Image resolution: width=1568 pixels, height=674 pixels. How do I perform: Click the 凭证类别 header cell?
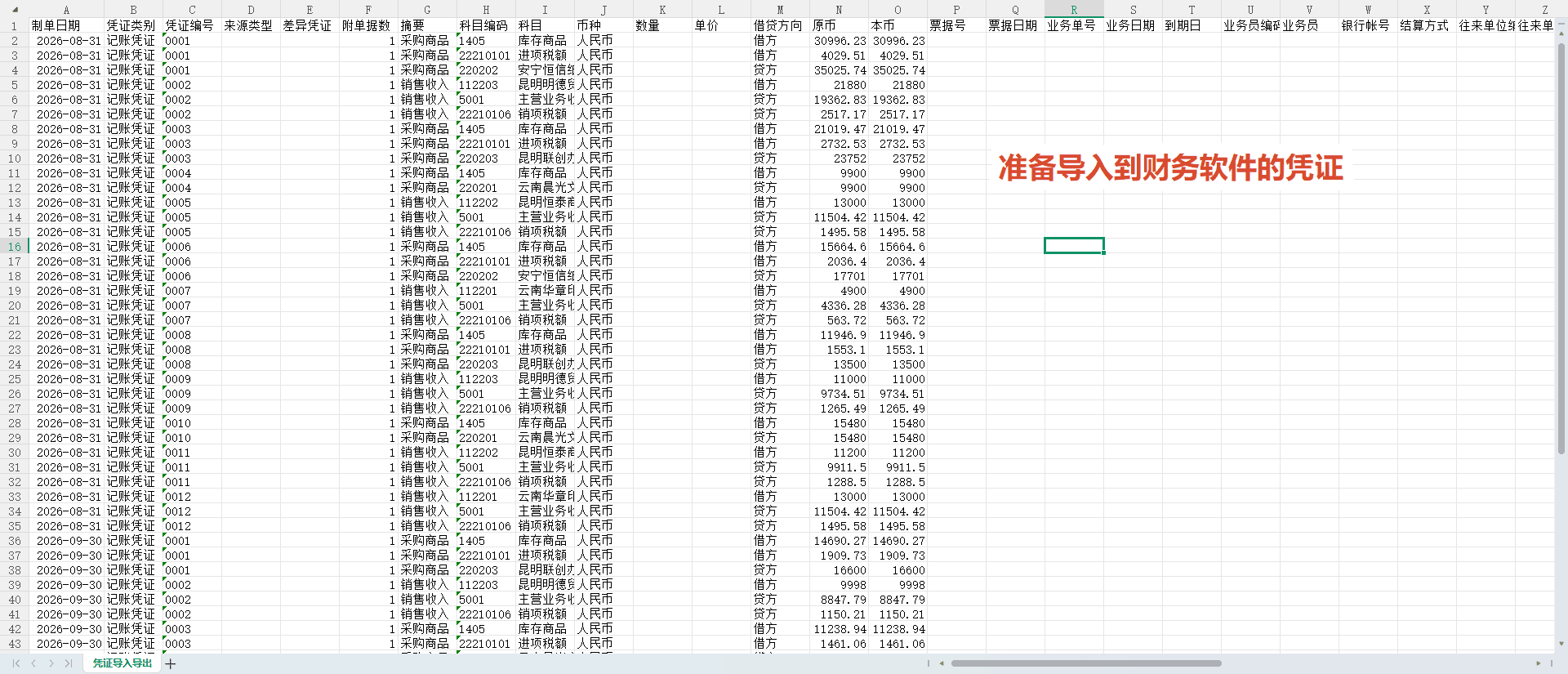[133, 26]
